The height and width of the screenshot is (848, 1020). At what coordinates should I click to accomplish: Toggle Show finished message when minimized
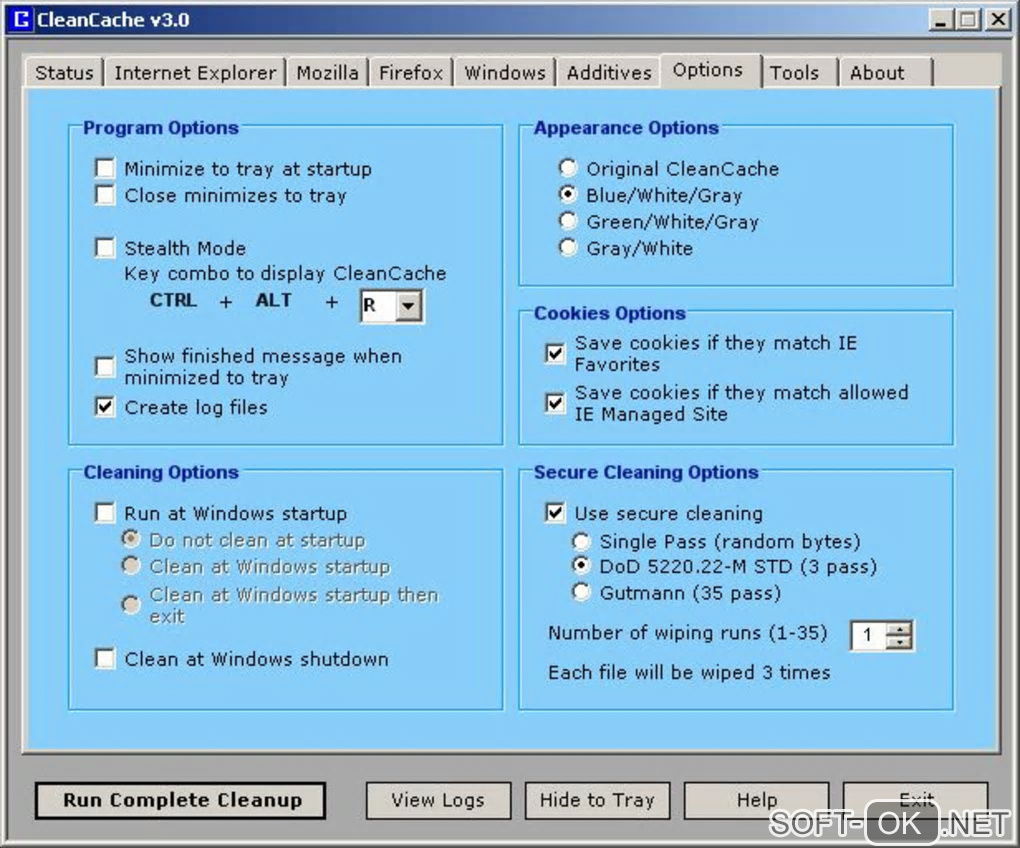click(105, 367)
